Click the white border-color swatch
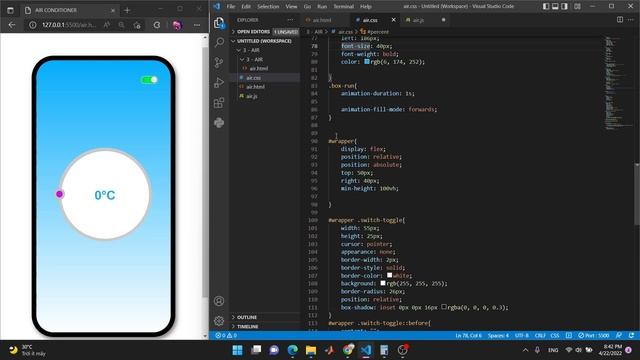 coord(389,276)
